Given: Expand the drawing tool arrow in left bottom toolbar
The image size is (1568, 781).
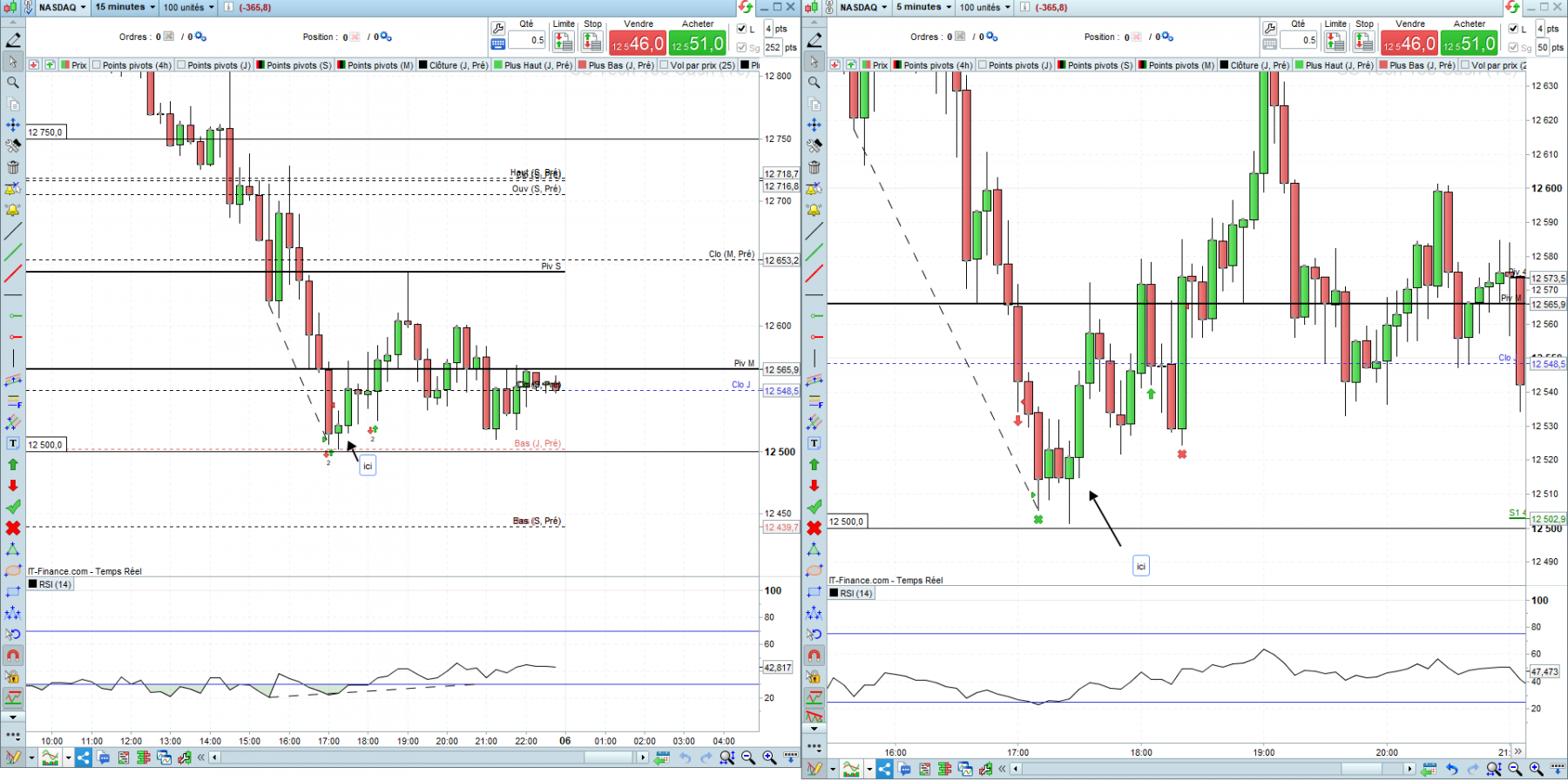Looking at the screenshot, I should pyautogui.click(x=31, y=757).
